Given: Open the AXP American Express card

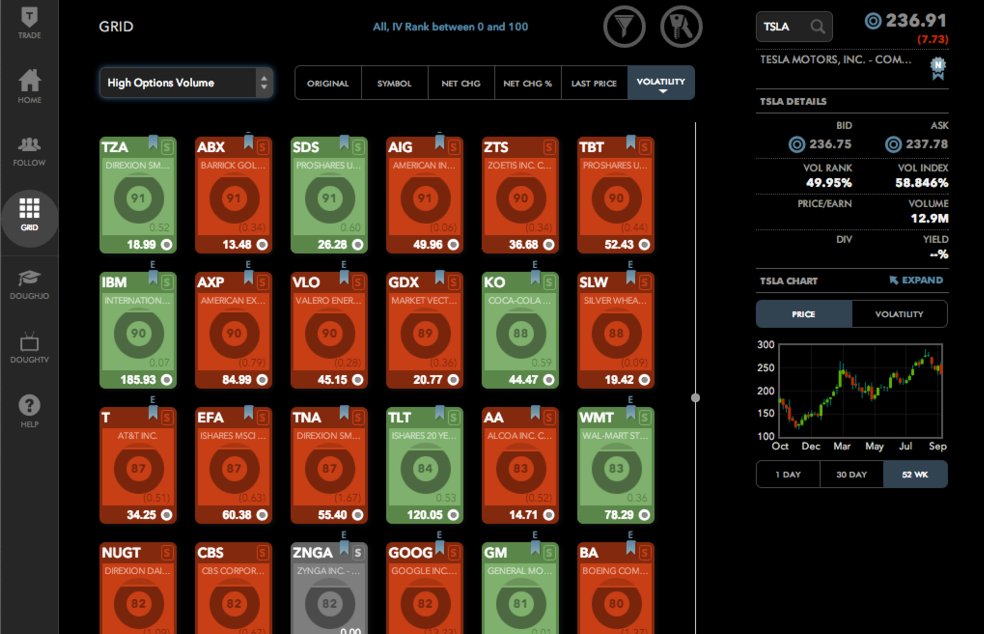Looking at the screenshot, I should (233, 331).
